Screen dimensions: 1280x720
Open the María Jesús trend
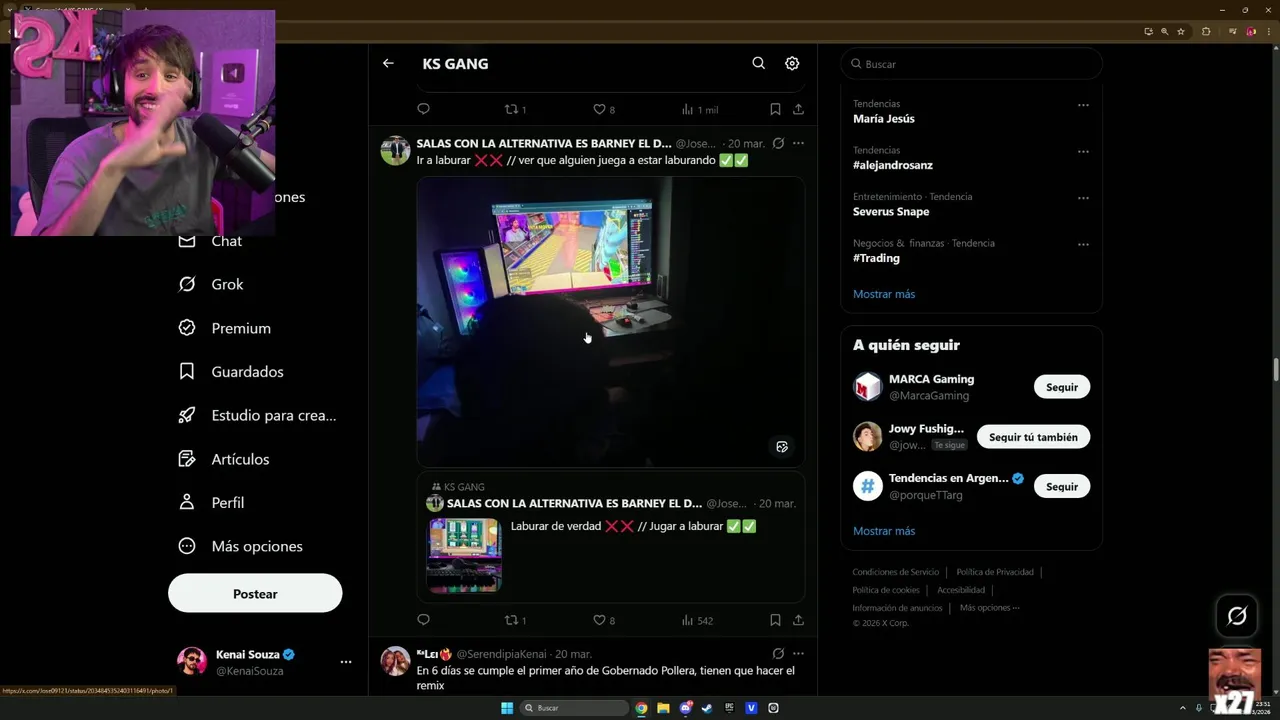tap(883, 118)
